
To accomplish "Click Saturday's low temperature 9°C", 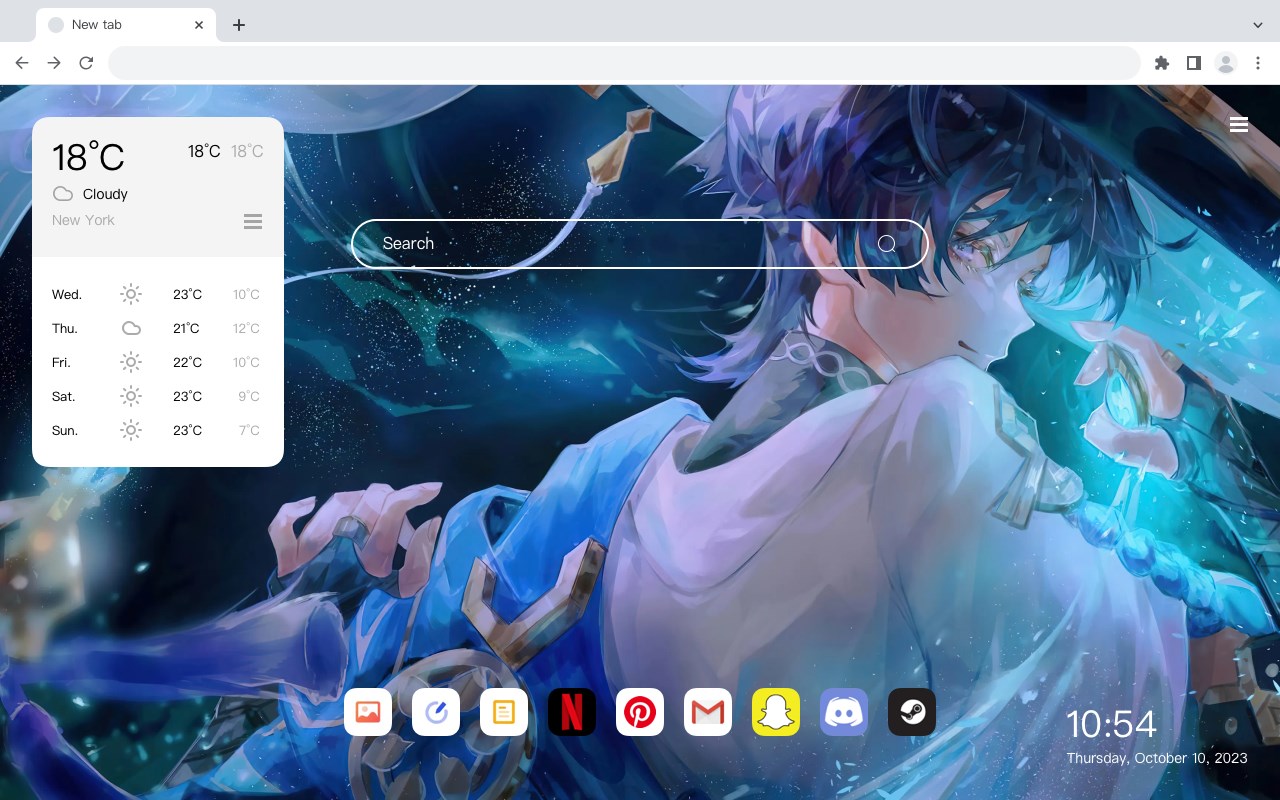I will coord(249,396).
